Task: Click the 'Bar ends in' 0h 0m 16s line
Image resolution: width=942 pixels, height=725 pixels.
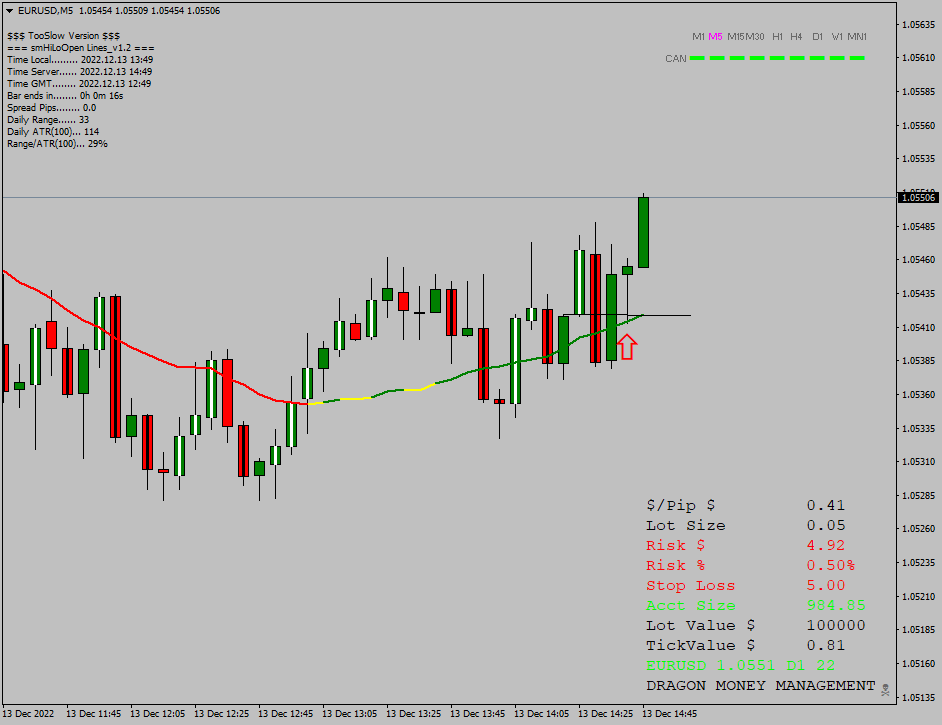Action: click(65, 96)
